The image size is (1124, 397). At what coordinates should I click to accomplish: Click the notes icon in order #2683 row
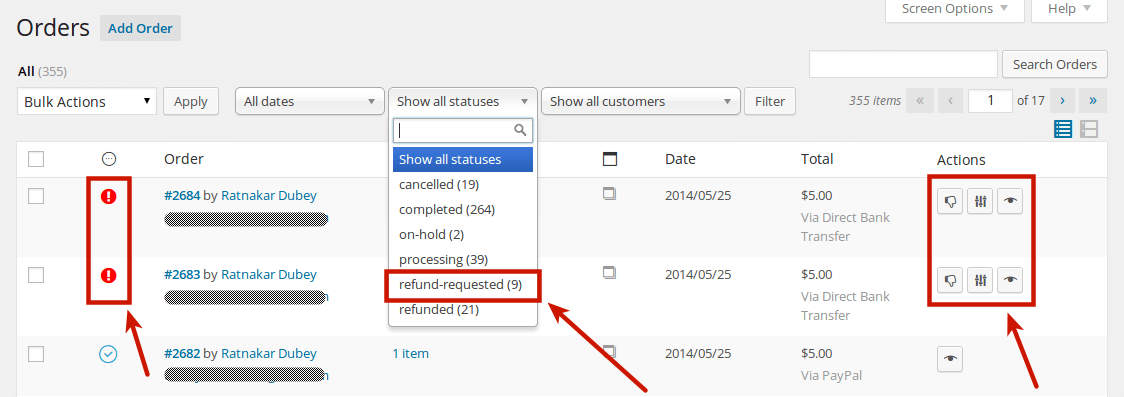tap(609, 272)
